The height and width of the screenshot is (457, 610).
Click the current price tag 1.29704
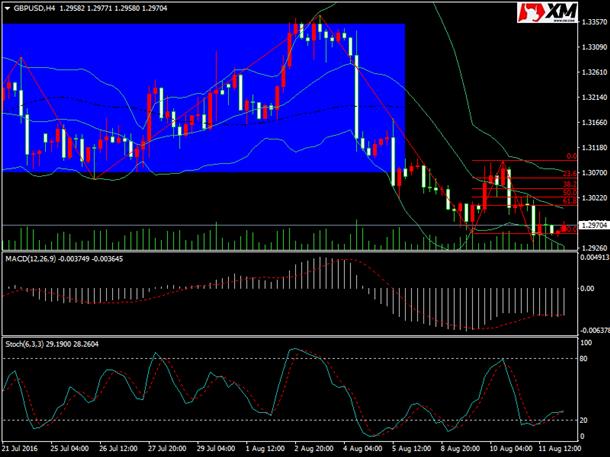(x=594, y=225)
